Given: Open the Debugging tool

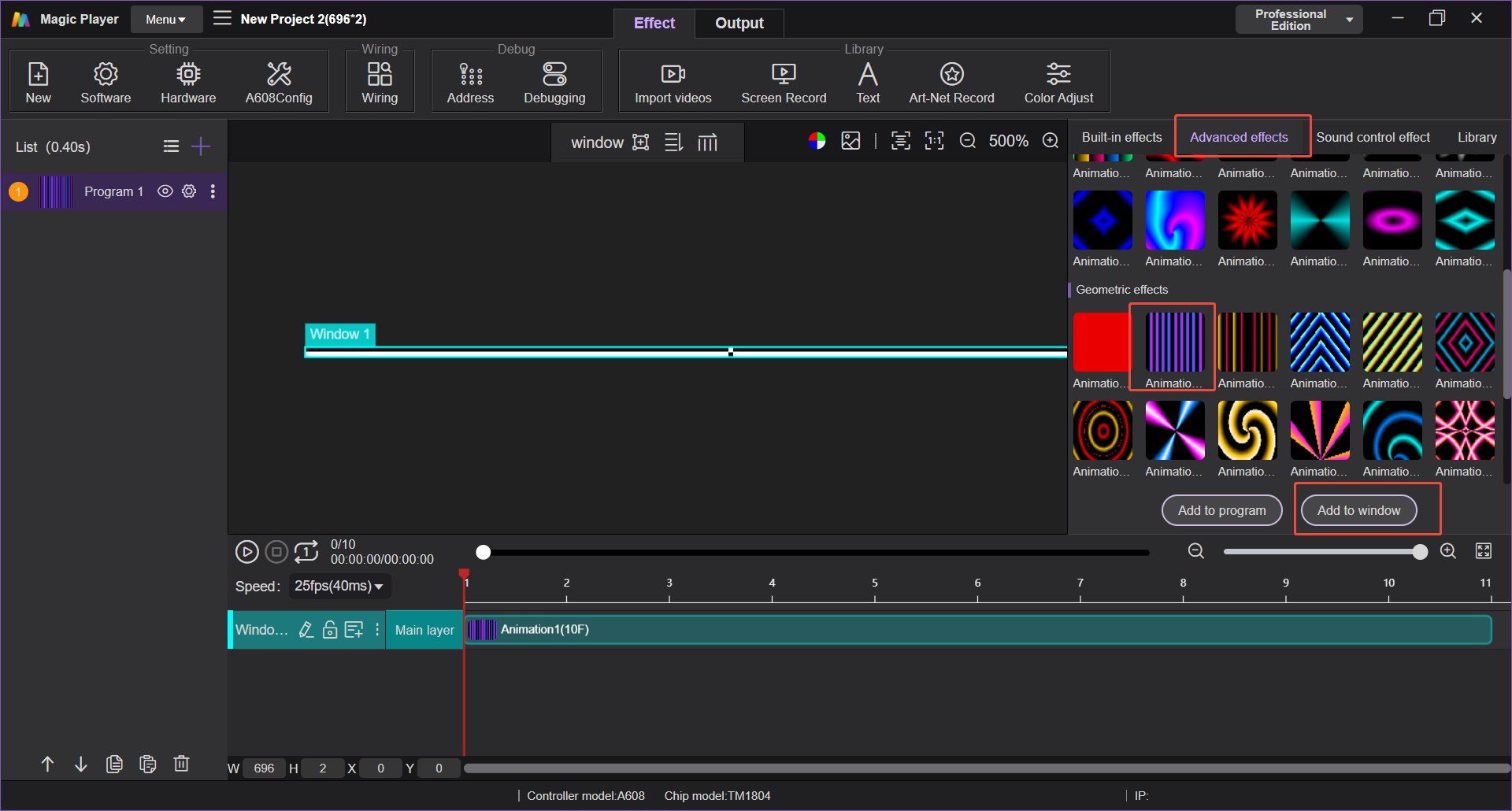Looking at the screenshot, I should (x=554, y=82).
